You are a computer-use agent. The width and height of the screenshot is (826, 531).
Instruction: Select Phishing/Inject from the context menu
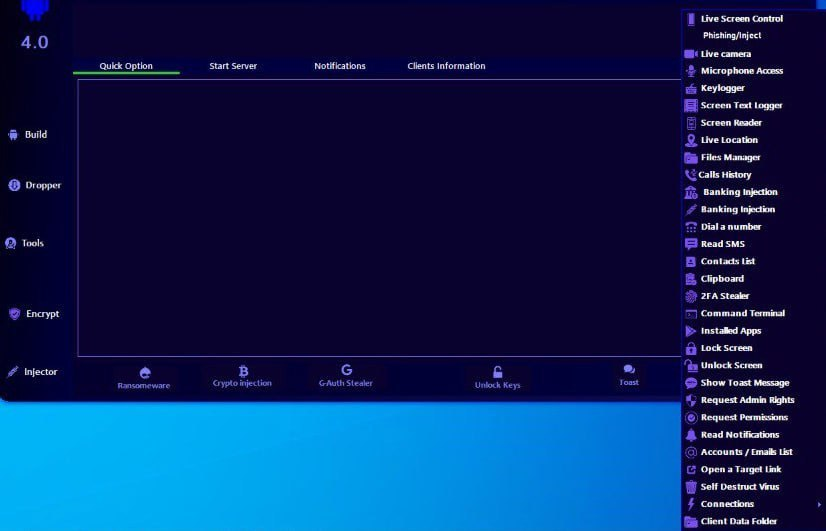pos(732,36)
